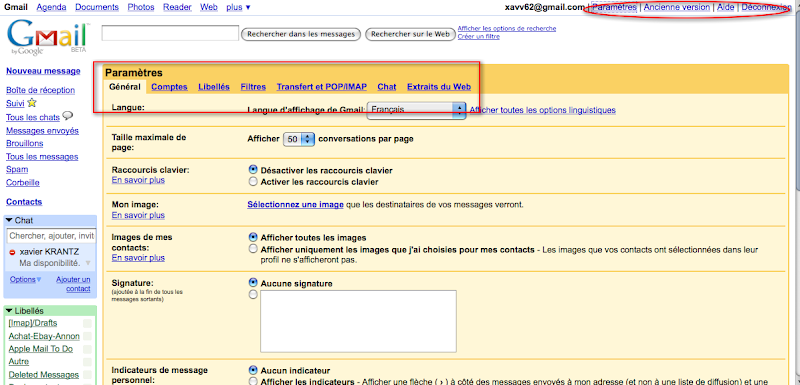
Task: Click Nouveau message
Action: [x=43, y=71]
